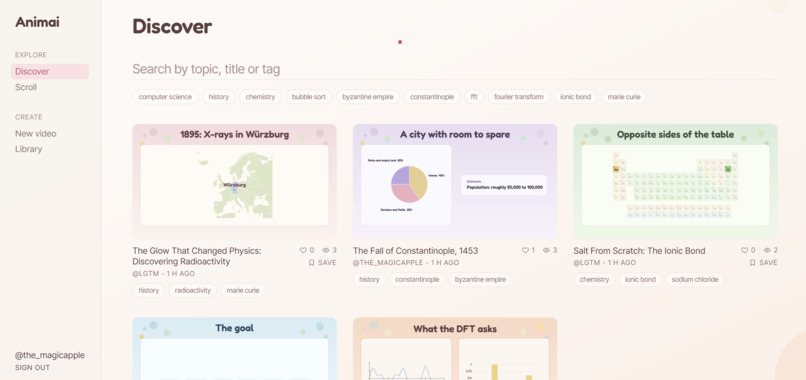
Task: Filter by the fft tag
Action: [x=474, y=97]
